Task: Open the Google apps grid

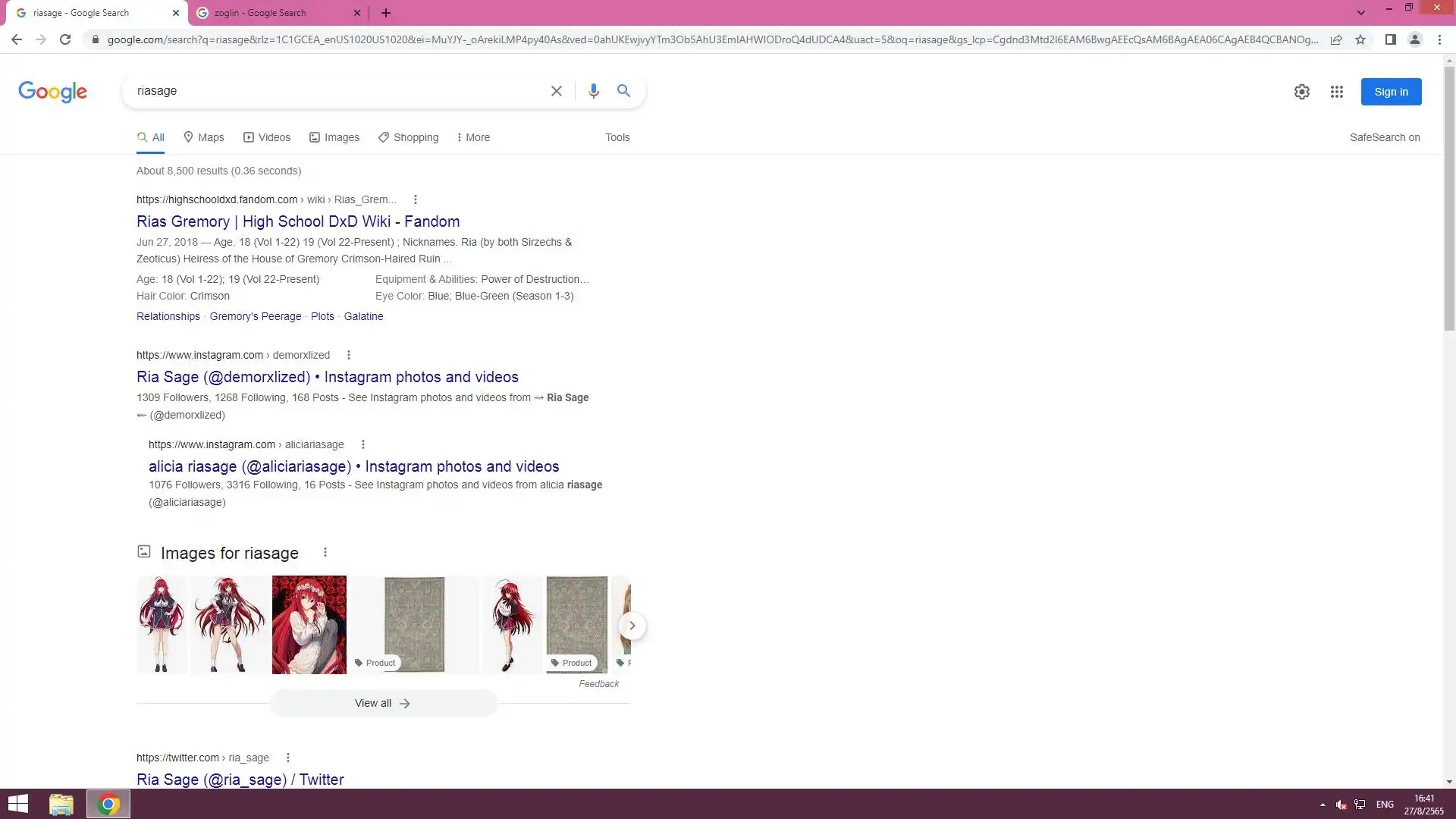Action: pyautogui.click(x=1336, y=92)
